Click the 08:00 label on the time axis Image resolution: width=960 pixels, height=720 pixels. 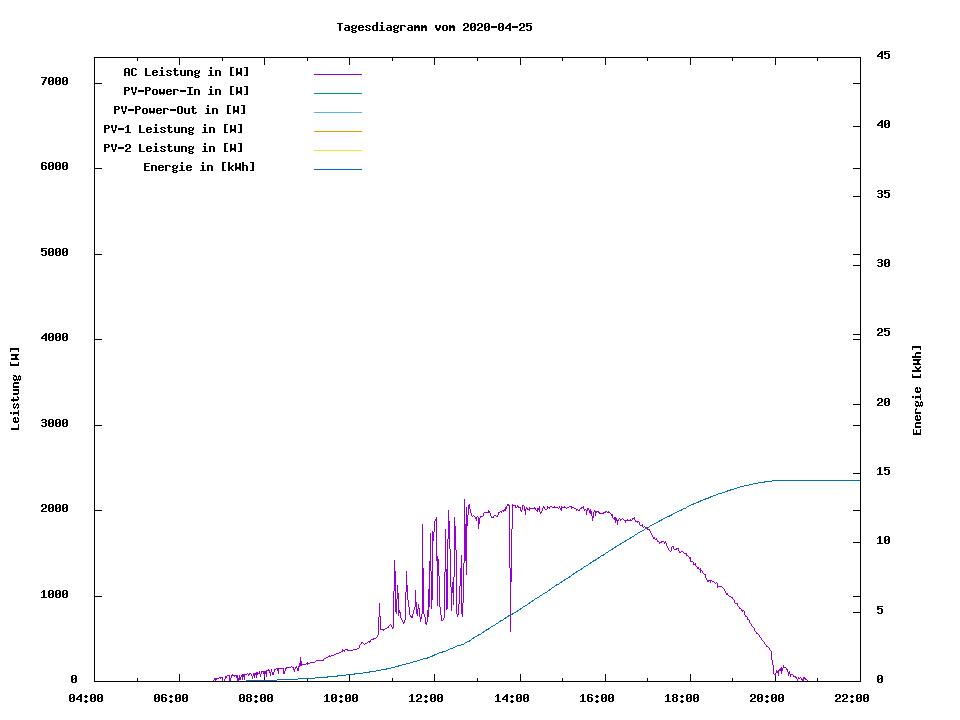pos(256,698)
